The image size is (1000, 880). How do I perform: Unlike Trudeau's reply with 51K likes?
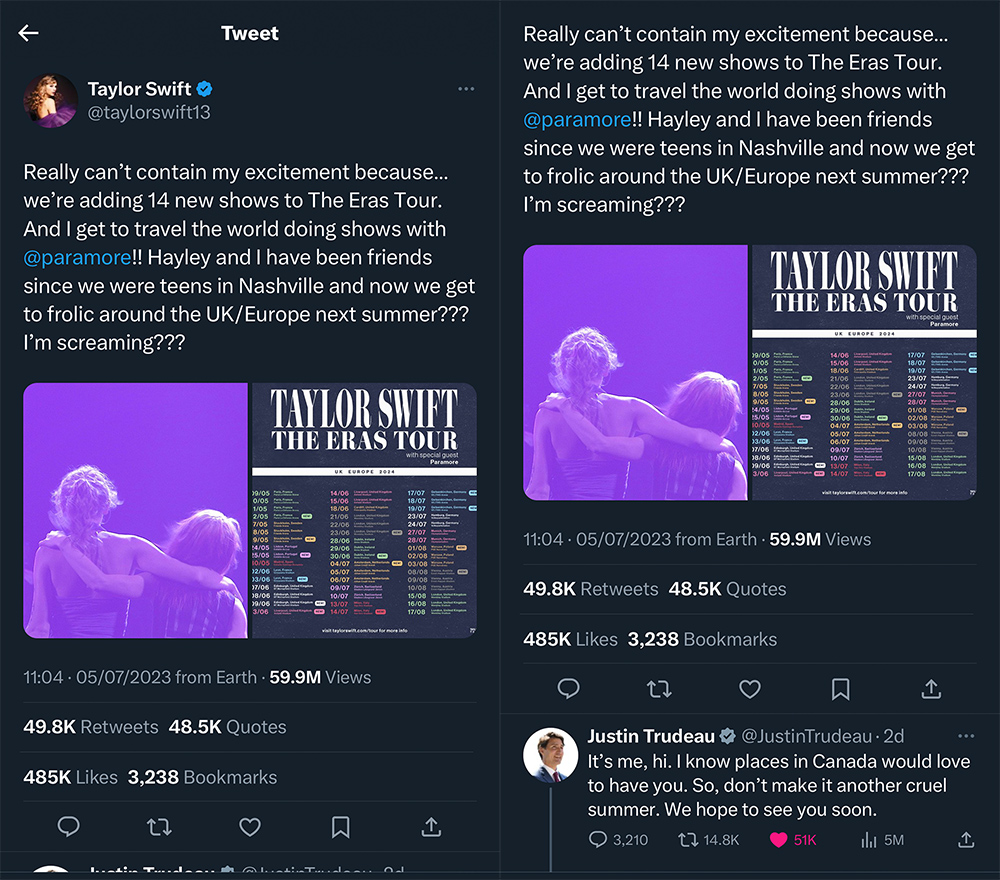779,840
